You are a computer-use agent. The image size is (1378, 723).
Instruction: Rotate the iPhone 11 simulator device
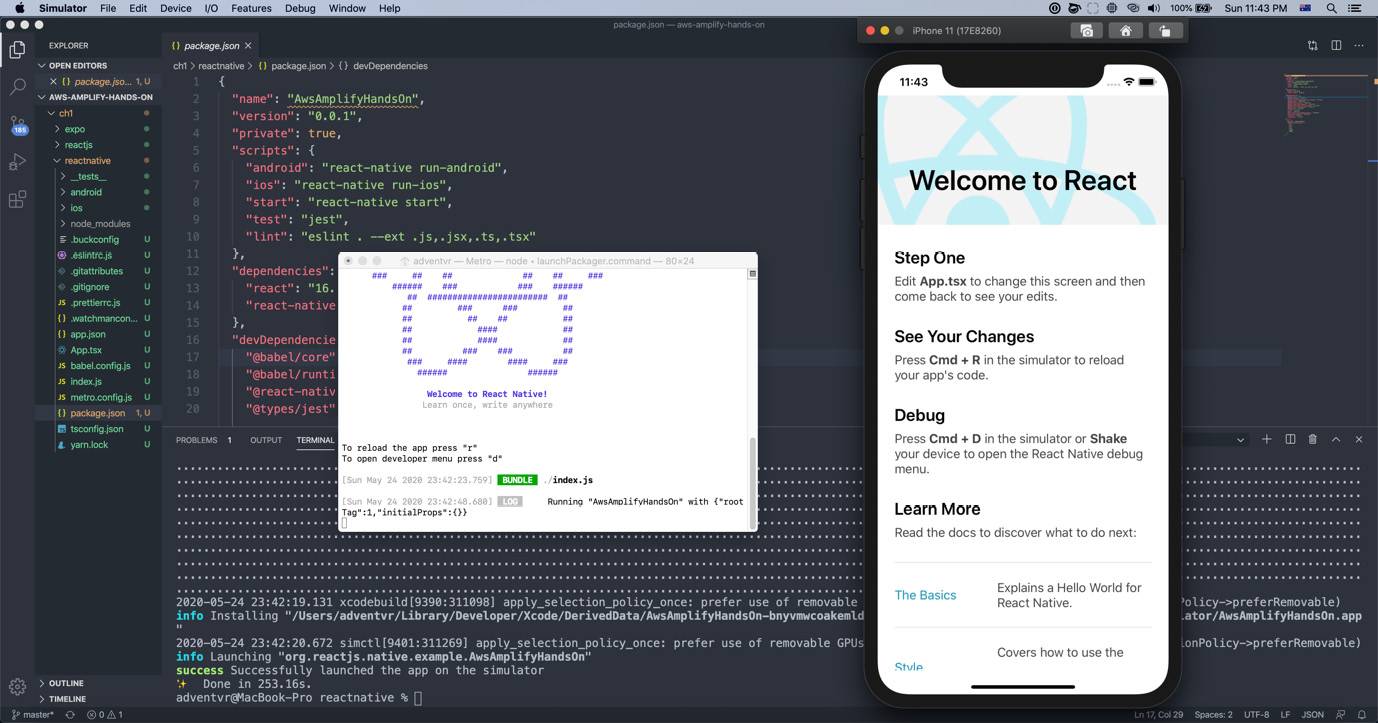point(1164,31)
